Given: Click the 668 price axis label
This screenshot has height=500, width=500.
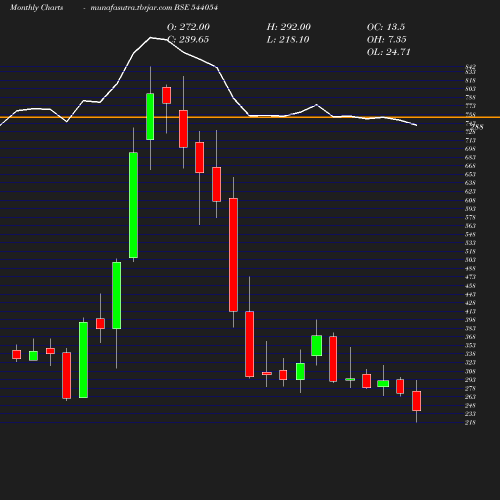Looking at the screenshot, I should click(x=470, y=166).
